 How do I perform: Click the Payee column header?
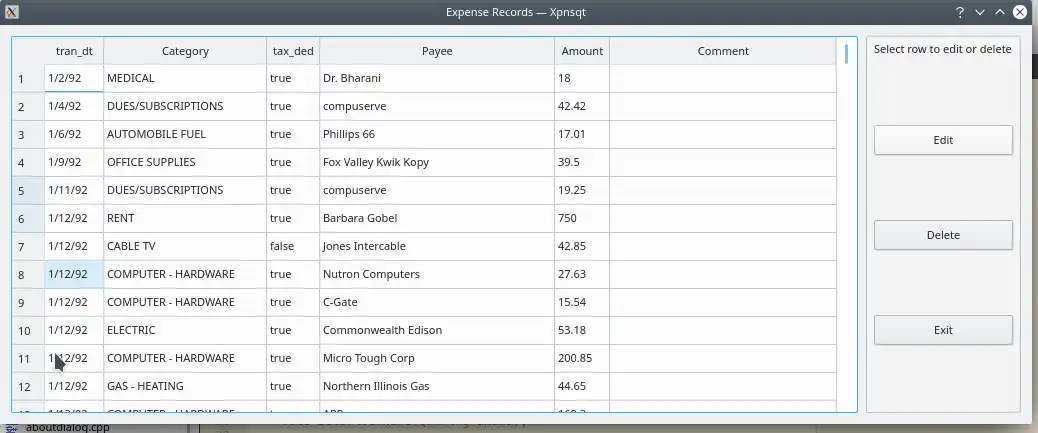pos(437,51)
